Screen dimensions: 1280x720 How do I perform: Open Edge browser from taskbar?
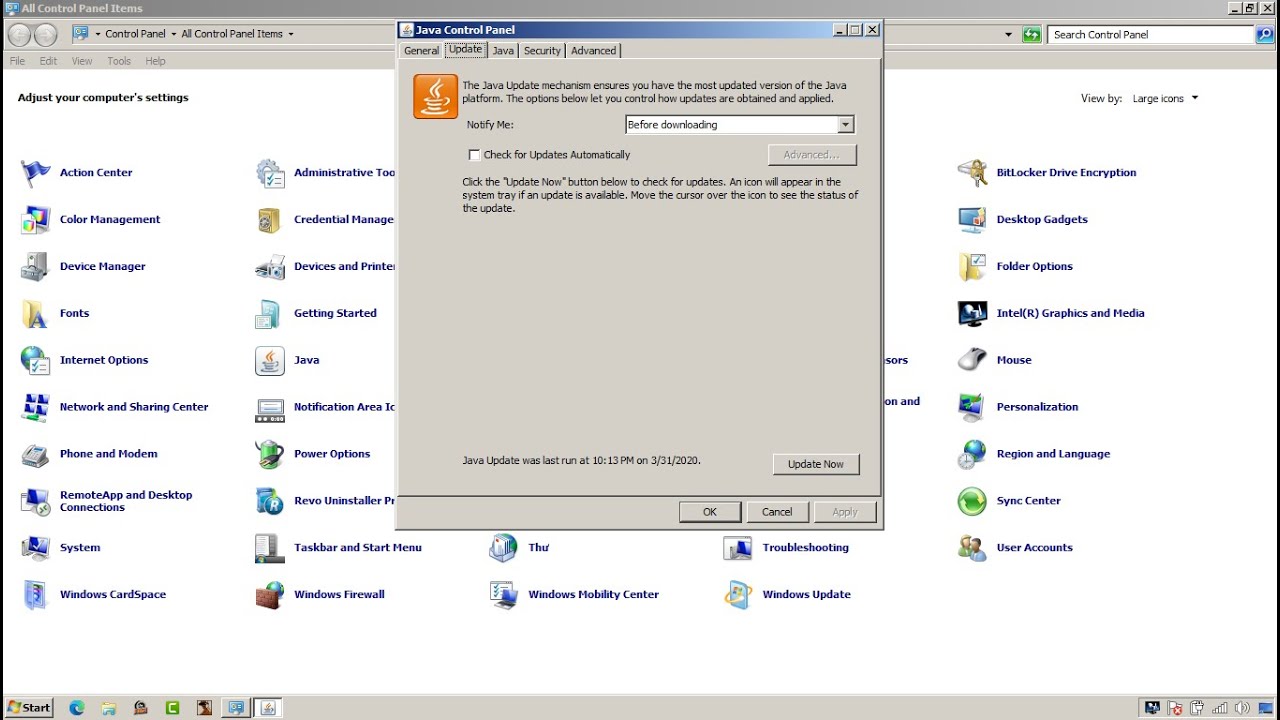tap(77, 708)
